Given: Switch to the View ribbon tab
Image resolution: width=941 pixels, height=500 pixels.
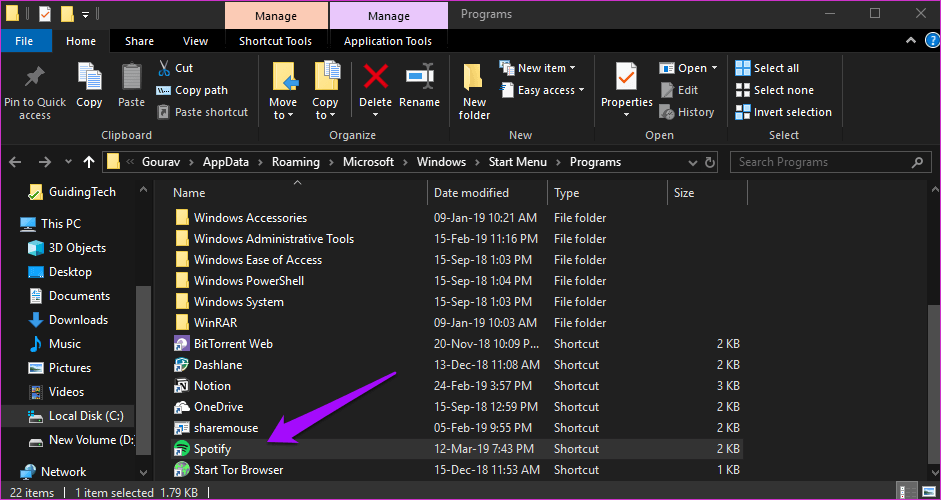Looking at the screenshot, I should pyautogui.click(x=195, y=41).
